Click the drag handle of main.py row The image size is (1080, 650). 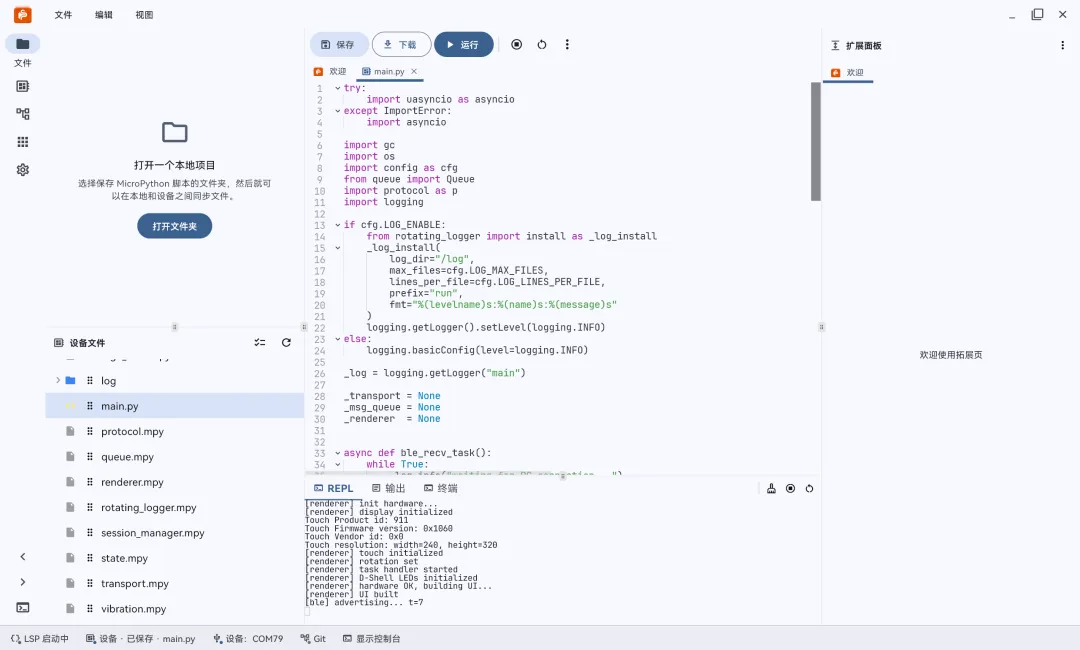[x=90, y=406]
